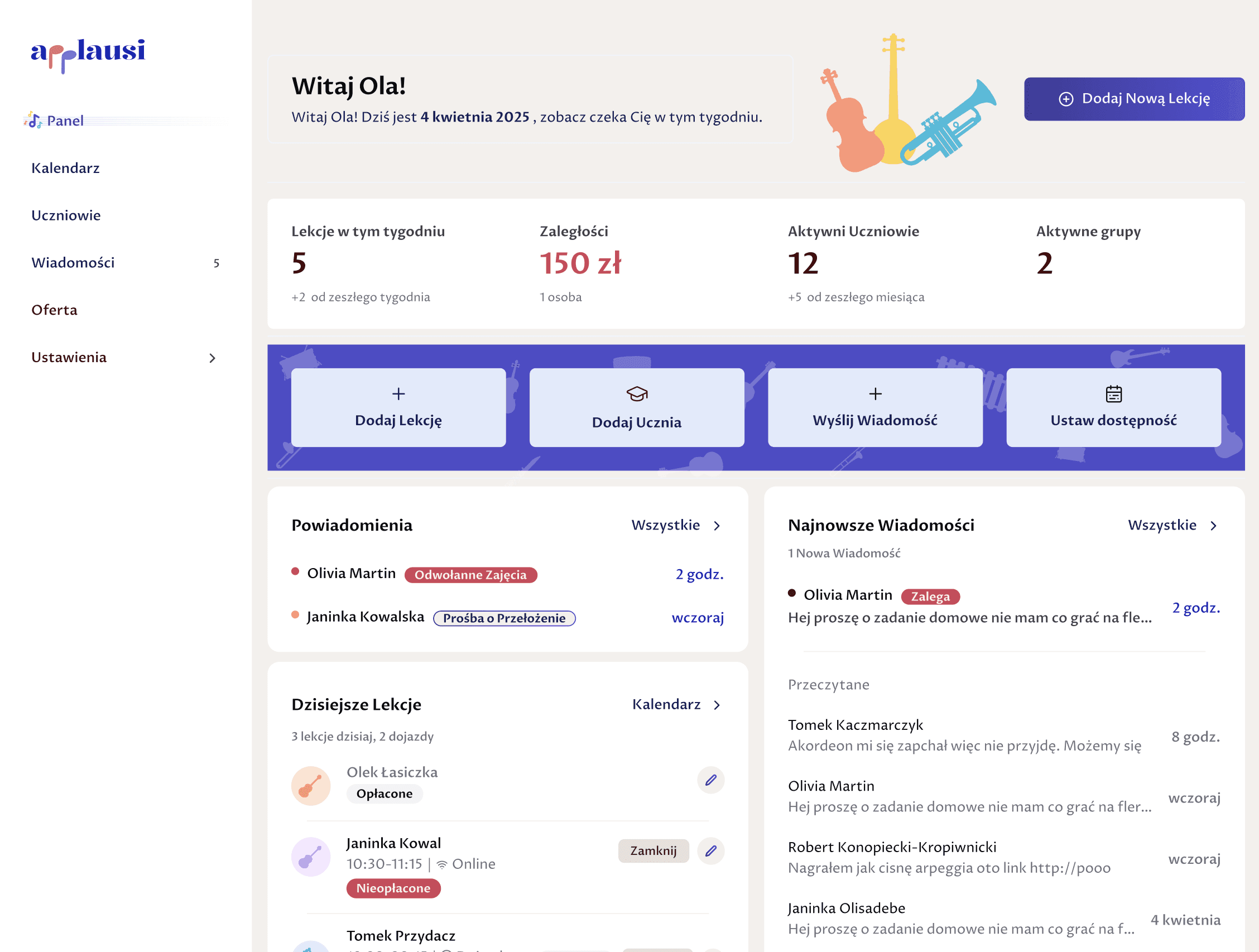Click plus icon in Dodaj Lekcję card

[398, 394]
